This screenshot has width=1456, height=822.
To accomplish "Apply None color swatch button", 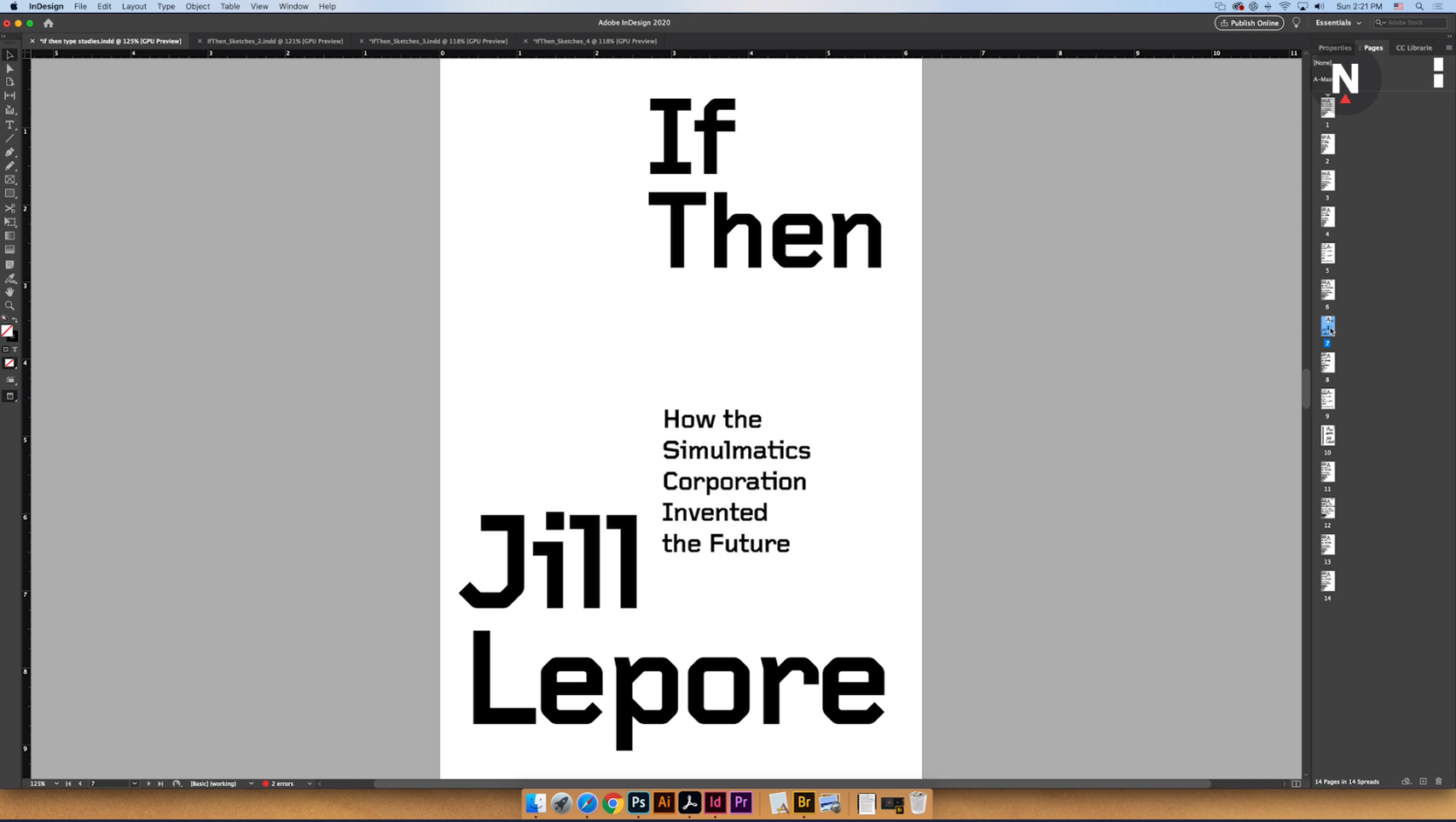I will [x=10, y=363].
